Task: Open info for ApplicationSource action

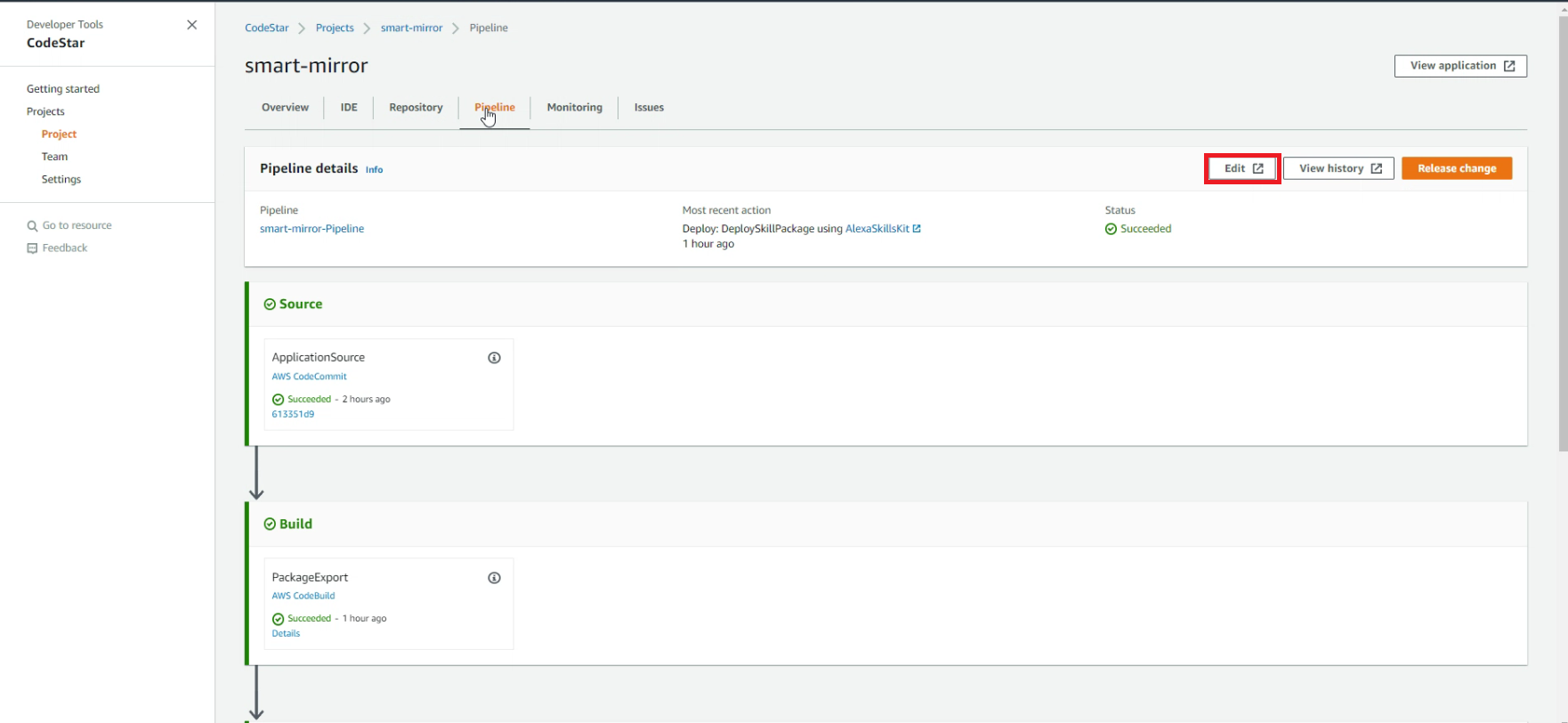Action: coord(494,358)
